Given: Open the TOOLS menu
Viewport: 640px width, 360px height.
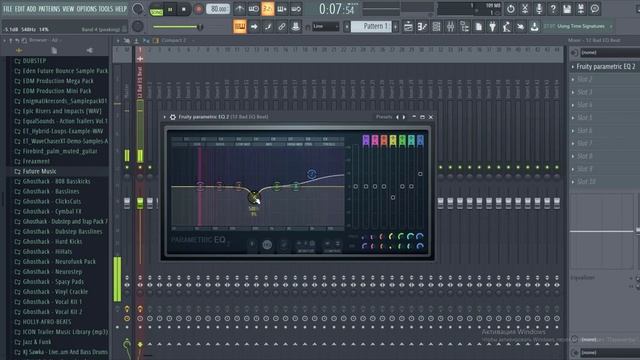Looking at the screenshot, I should pyautogui.click(x=106, y=9).
